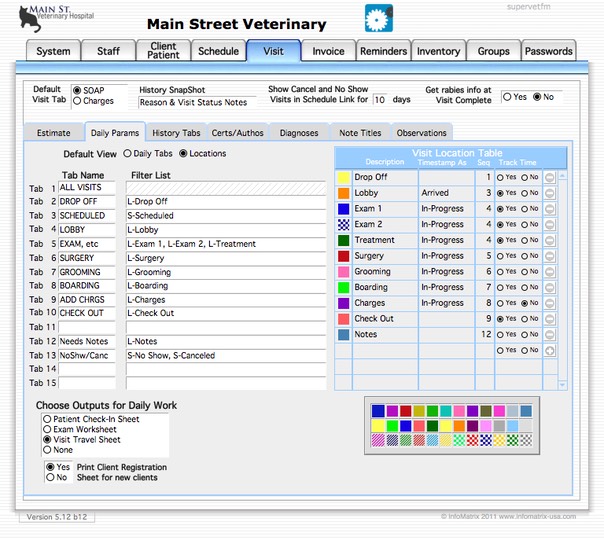This screenshot has height=540, width=604.
Task: Add a new location row with the plus button
Action: [x=548, y=351]
